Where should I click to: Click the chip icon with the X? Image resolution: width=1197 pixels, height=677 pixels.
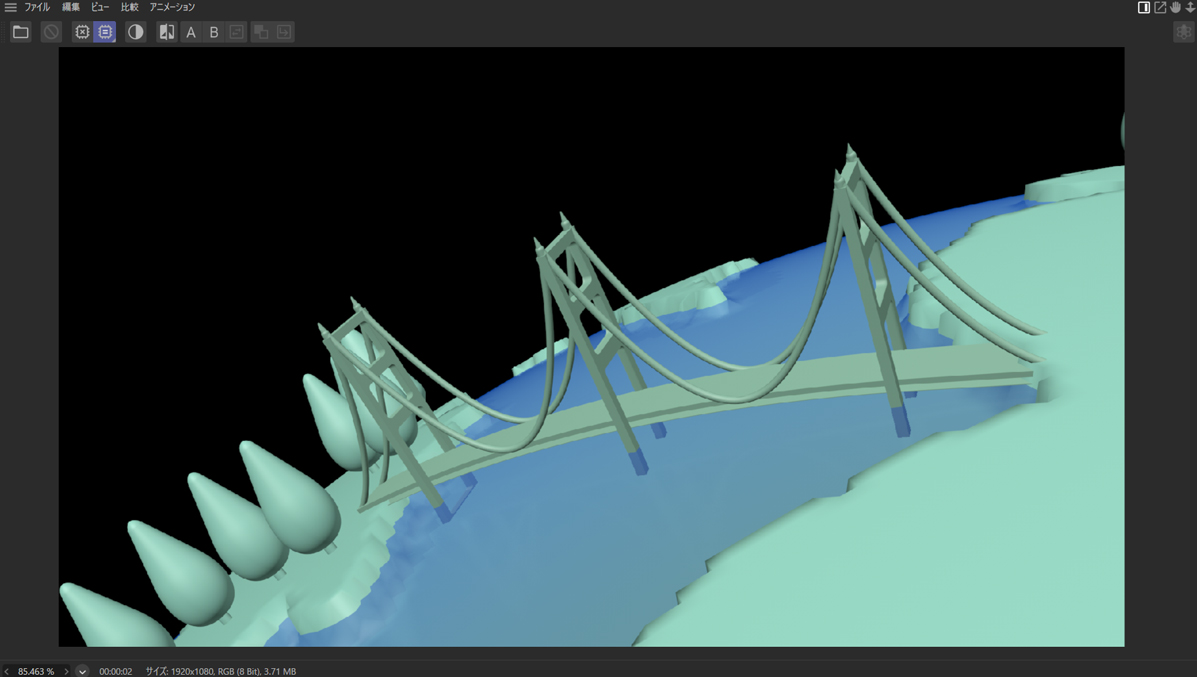82,32
